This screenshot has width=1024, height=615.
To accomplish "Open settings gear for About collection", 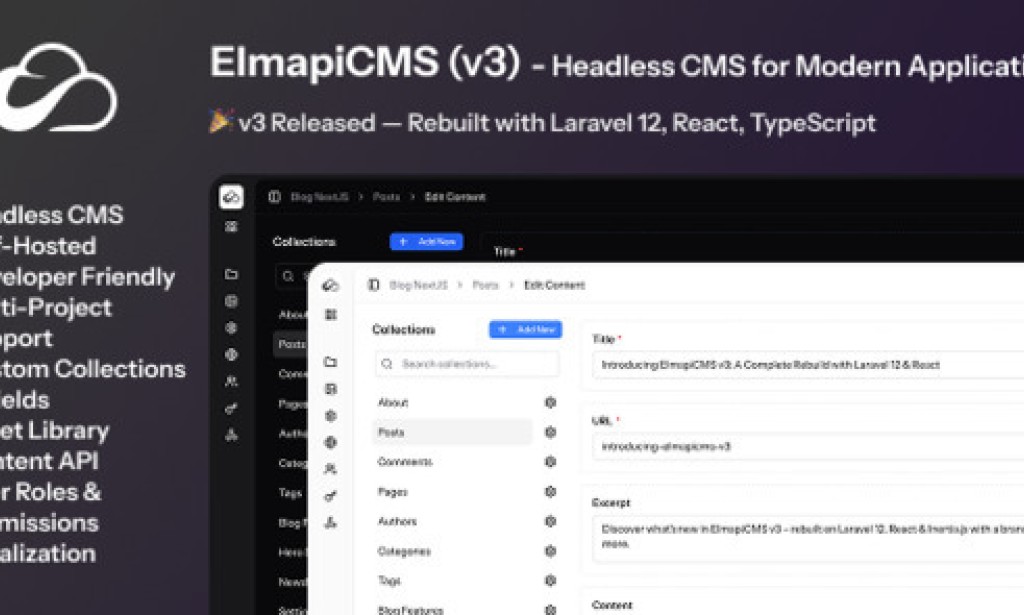I will (x=551, y=402).
